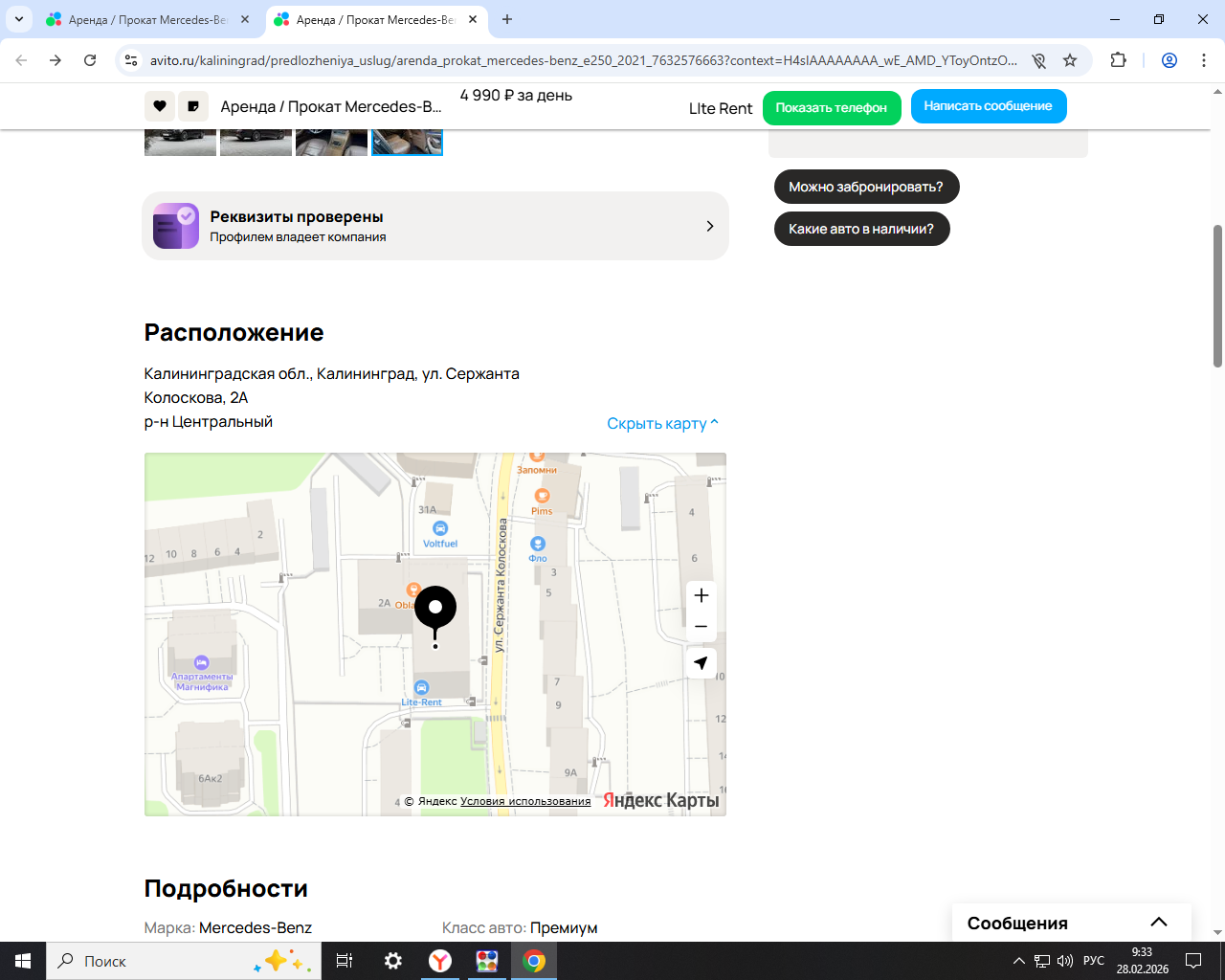Close the active Avito tab
The height and width of the screenshot is (980, 1225).
(x=473, y=19)
